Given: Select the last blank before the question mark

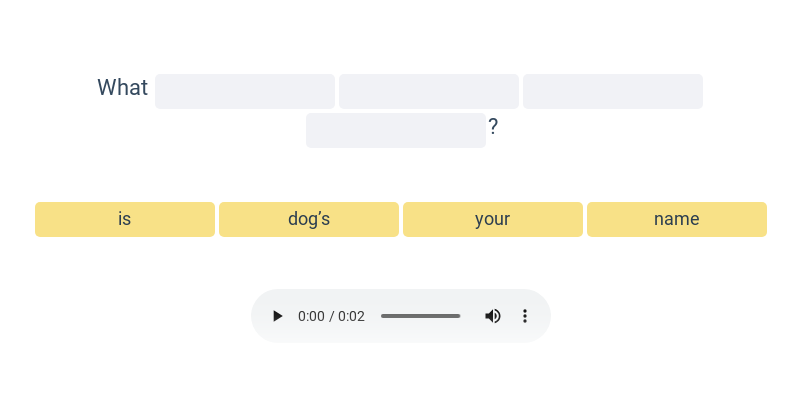Looking at the screenshot, I should point(396,130).
